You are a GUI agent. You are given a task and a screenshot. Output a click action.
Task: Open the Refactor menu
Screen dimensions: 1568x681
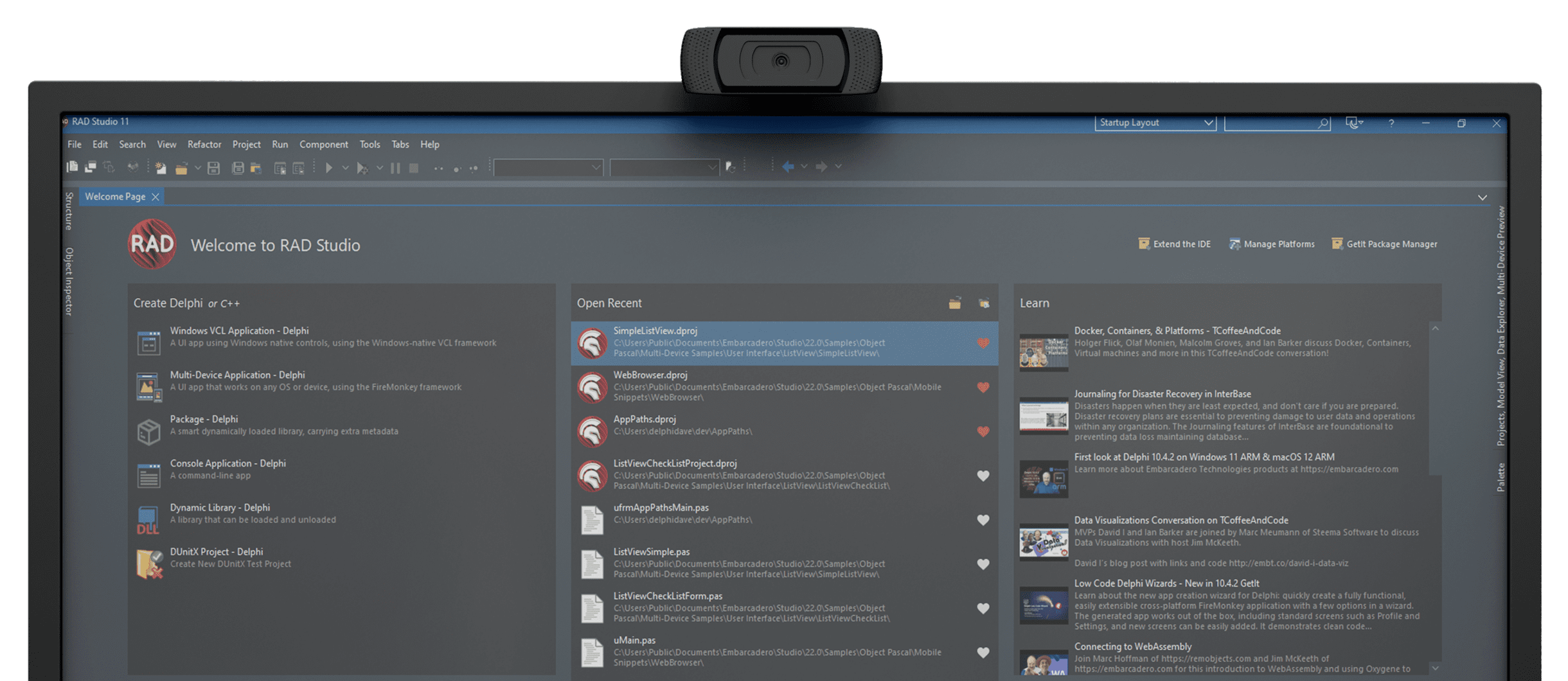[x=204, y=145]
